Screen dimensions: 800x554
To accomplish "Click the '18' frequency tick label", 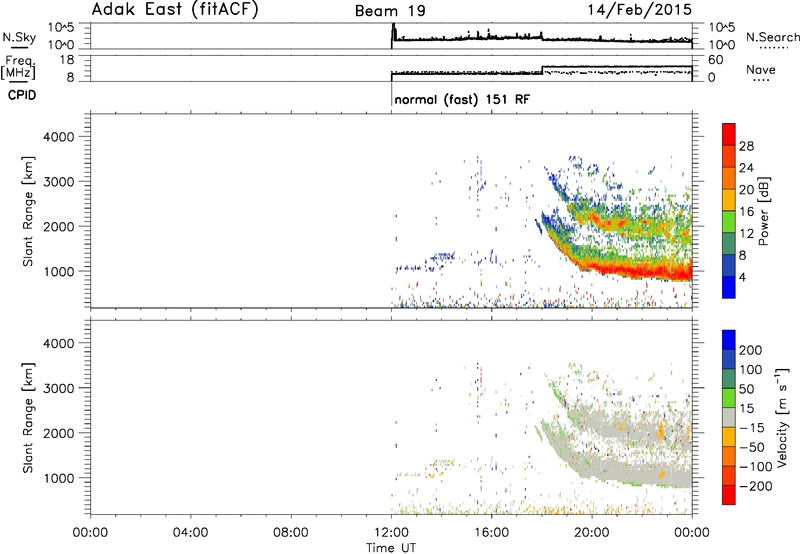I will [x=67, y=60].
